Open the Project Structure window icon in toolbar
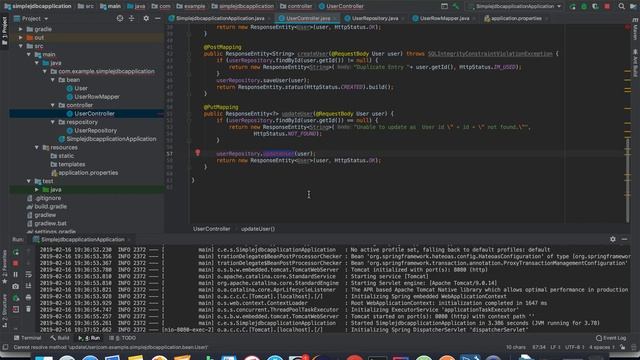The image size is (640, 360). (444, 6)
